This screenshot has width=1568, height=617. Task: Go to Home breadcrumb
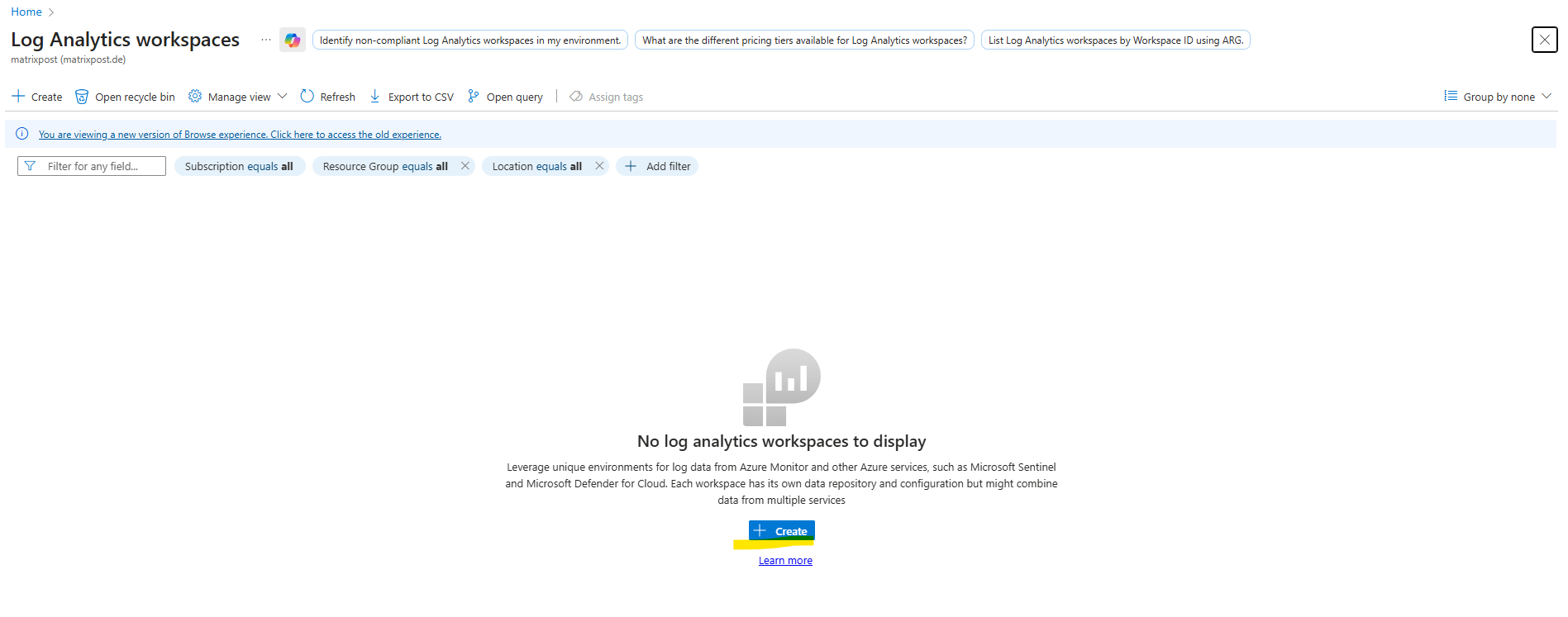tap(26, 12)
